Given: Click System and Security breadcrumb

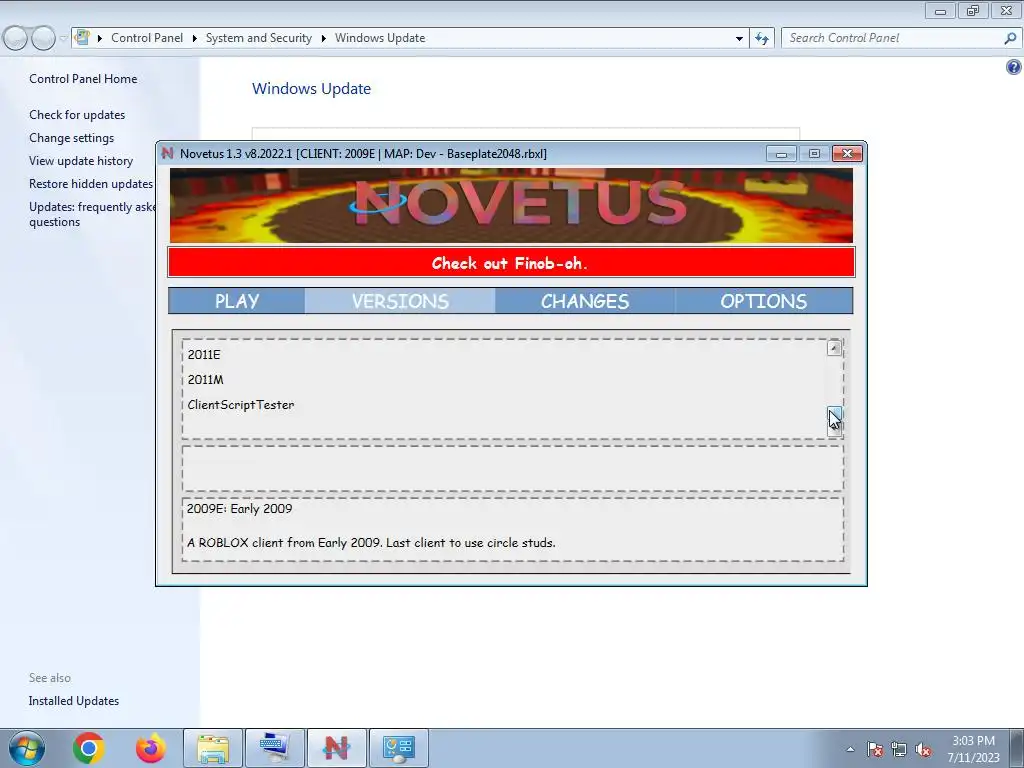Looking at the screenshot, I should pos(259,38).
